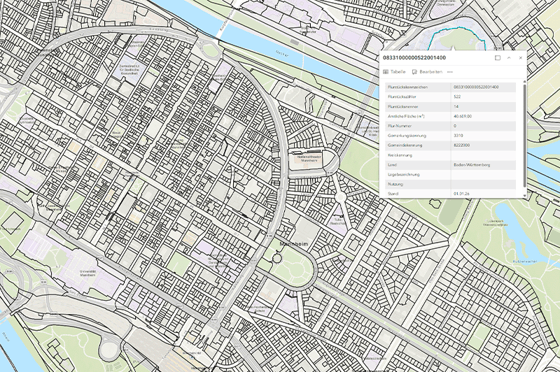Select the value 522 in the popup table
The width and height of the screenshot is (560, 372).
457,97
